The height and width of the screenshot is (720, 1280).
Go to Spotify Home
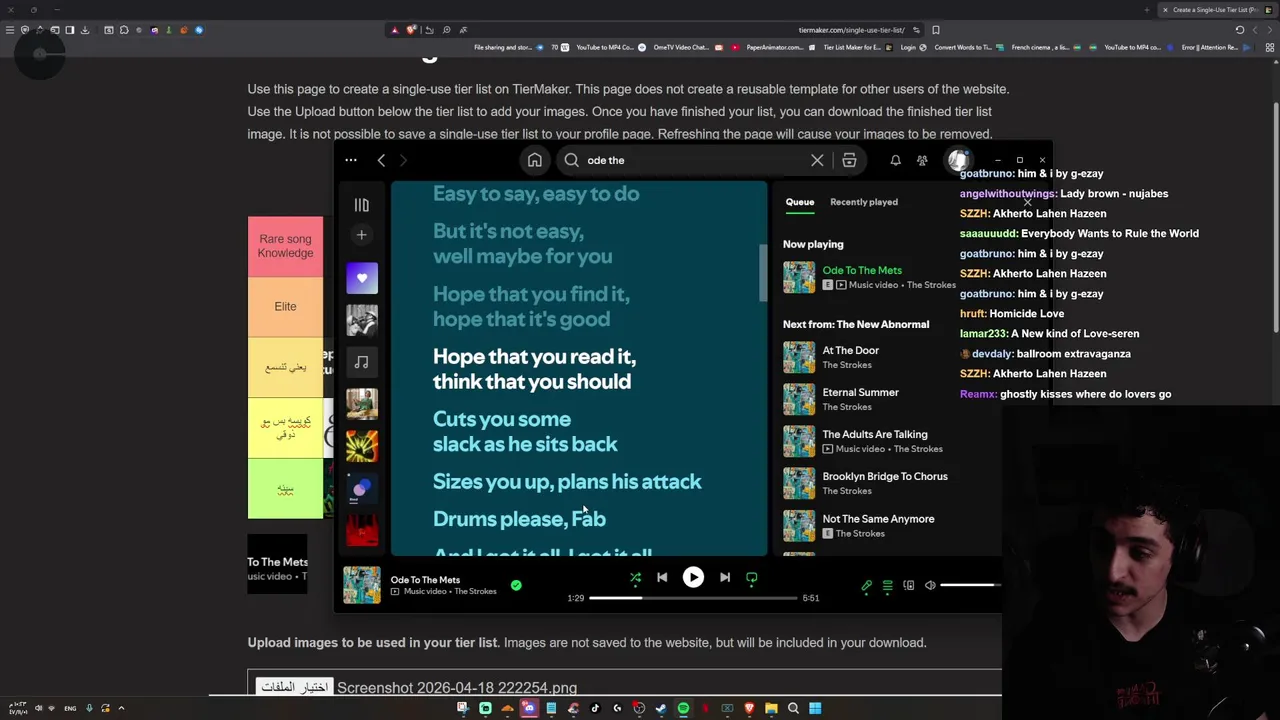[535, 160]
